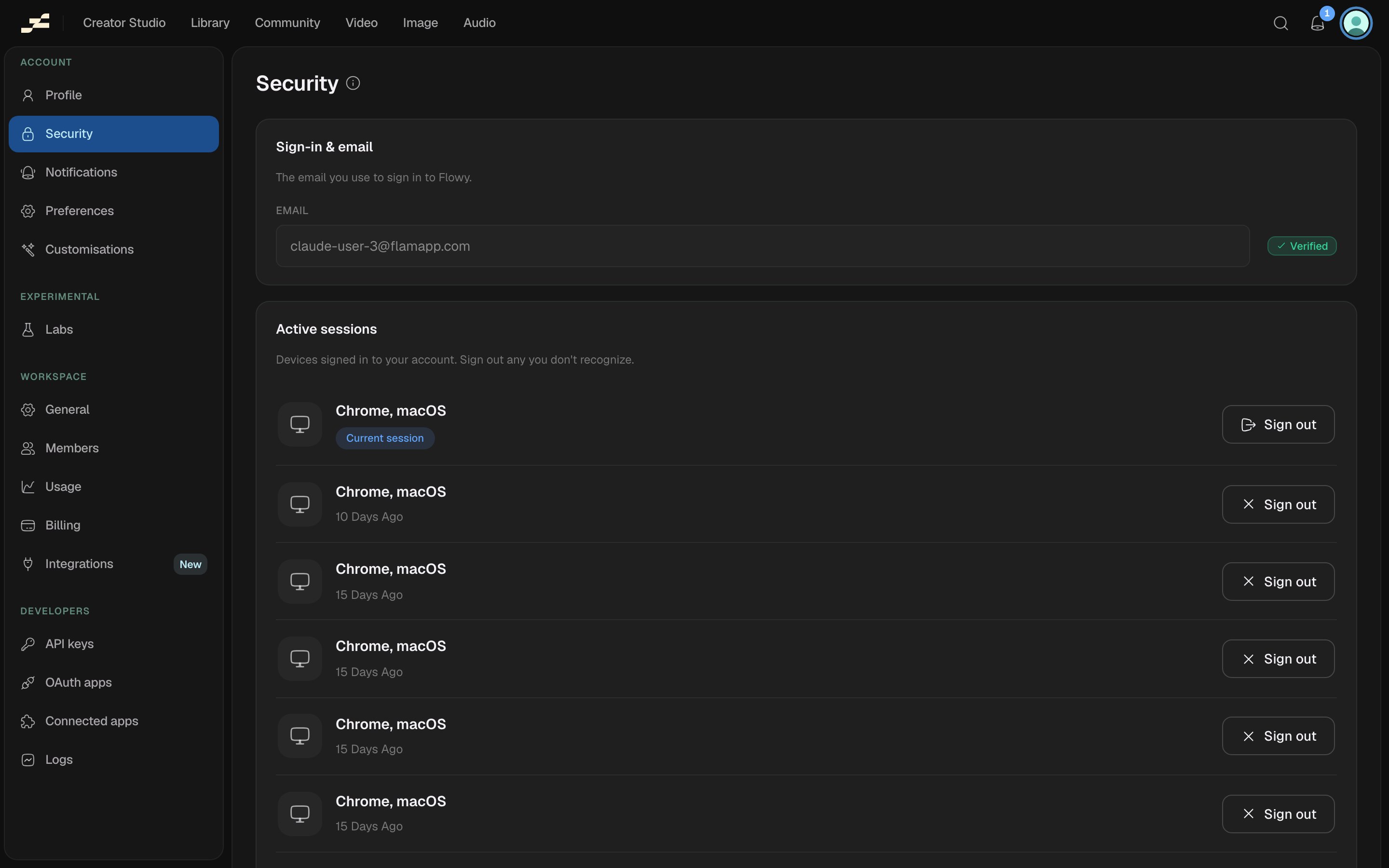Open the Community section
1389x868 pixels.
click(287, 23)
